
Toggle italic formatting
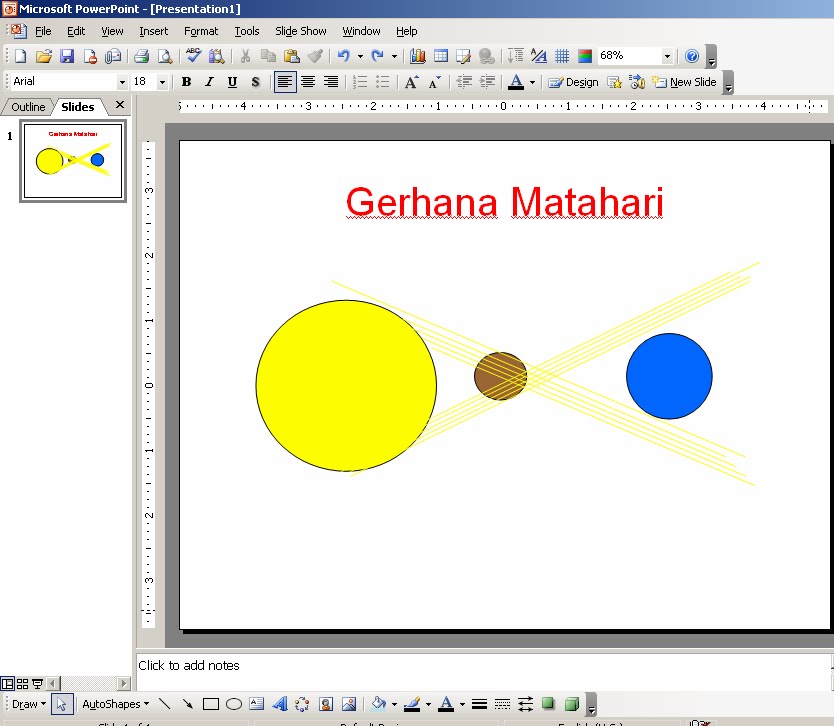[210, 81]
